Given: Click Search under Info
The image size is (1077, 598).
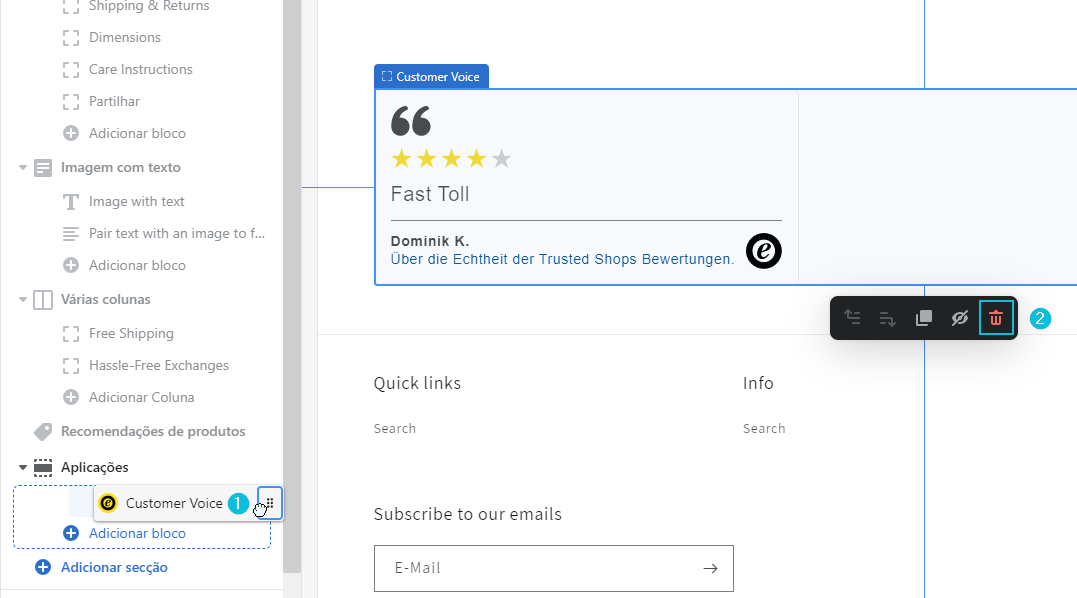Looking at the screenshot, I should pyautogui.click(x=764, y=428).
